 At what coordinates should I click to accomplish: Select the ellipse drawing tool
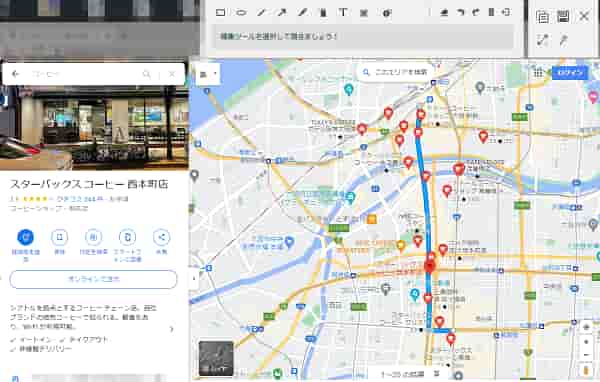(241, 13)
